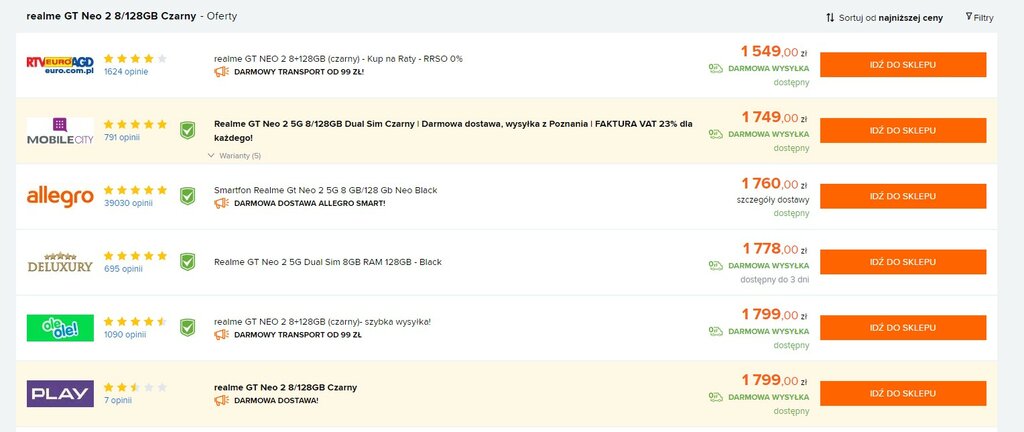Open Mobile City offer title with FAKTURA VAT
Image resolution: width=1024 pixels, height=432 pixels.
pos(453,131)
